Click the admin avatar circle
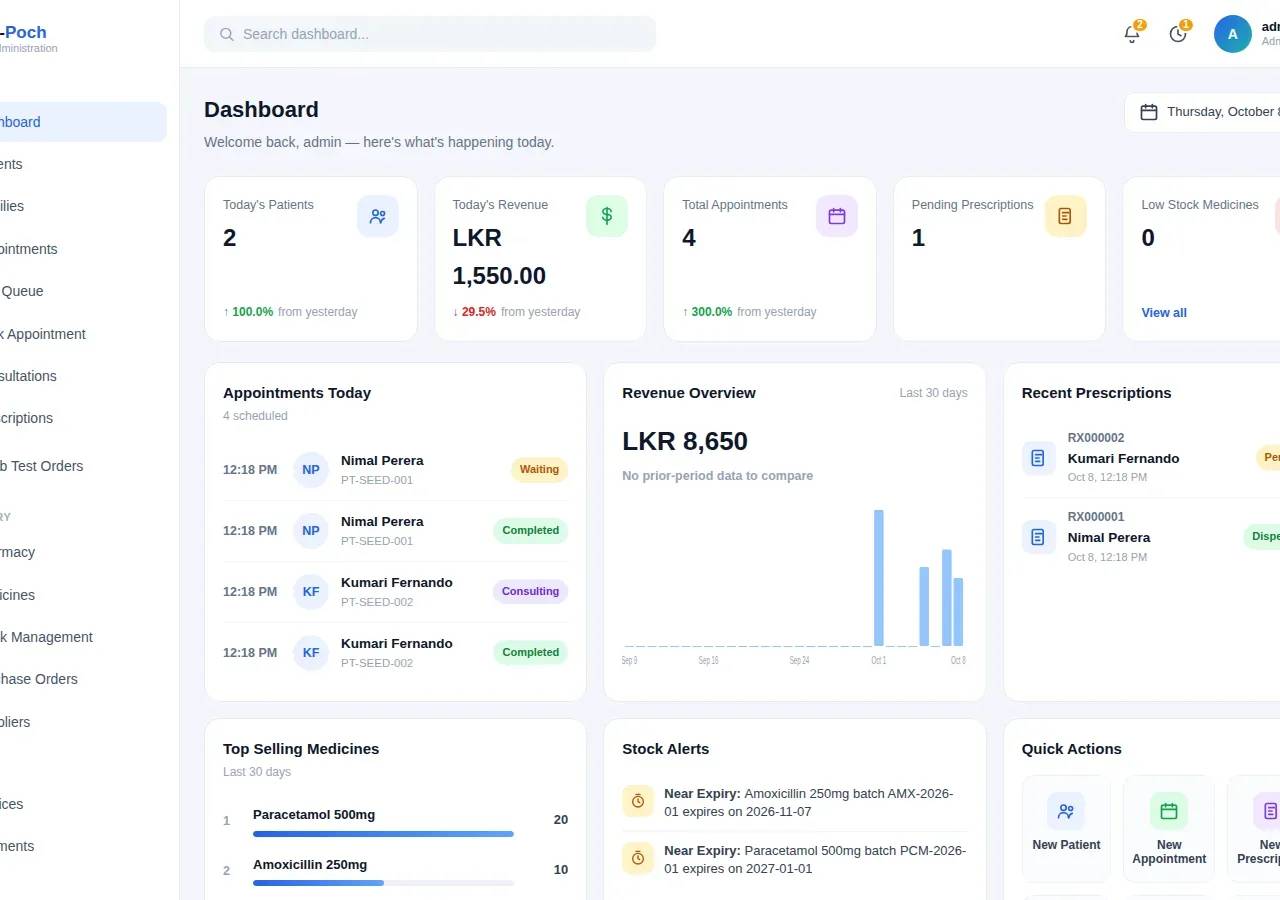The width and height of the screenshot is (1280, 900). tap(1233, 34)
